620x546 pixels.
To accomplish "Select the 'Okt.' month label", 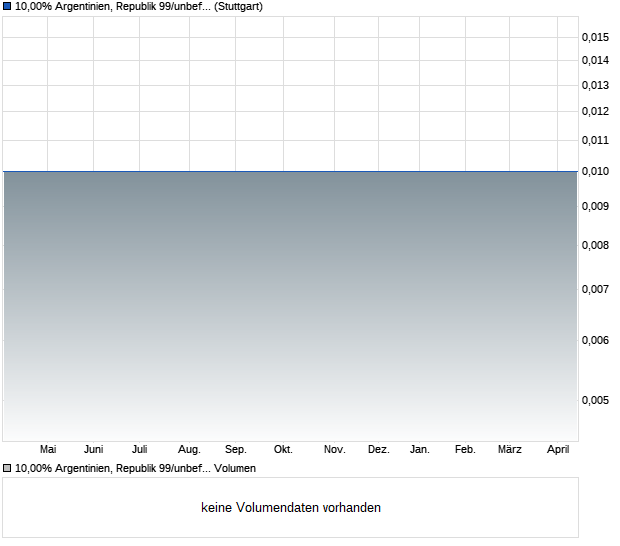I will click(283, 450).
